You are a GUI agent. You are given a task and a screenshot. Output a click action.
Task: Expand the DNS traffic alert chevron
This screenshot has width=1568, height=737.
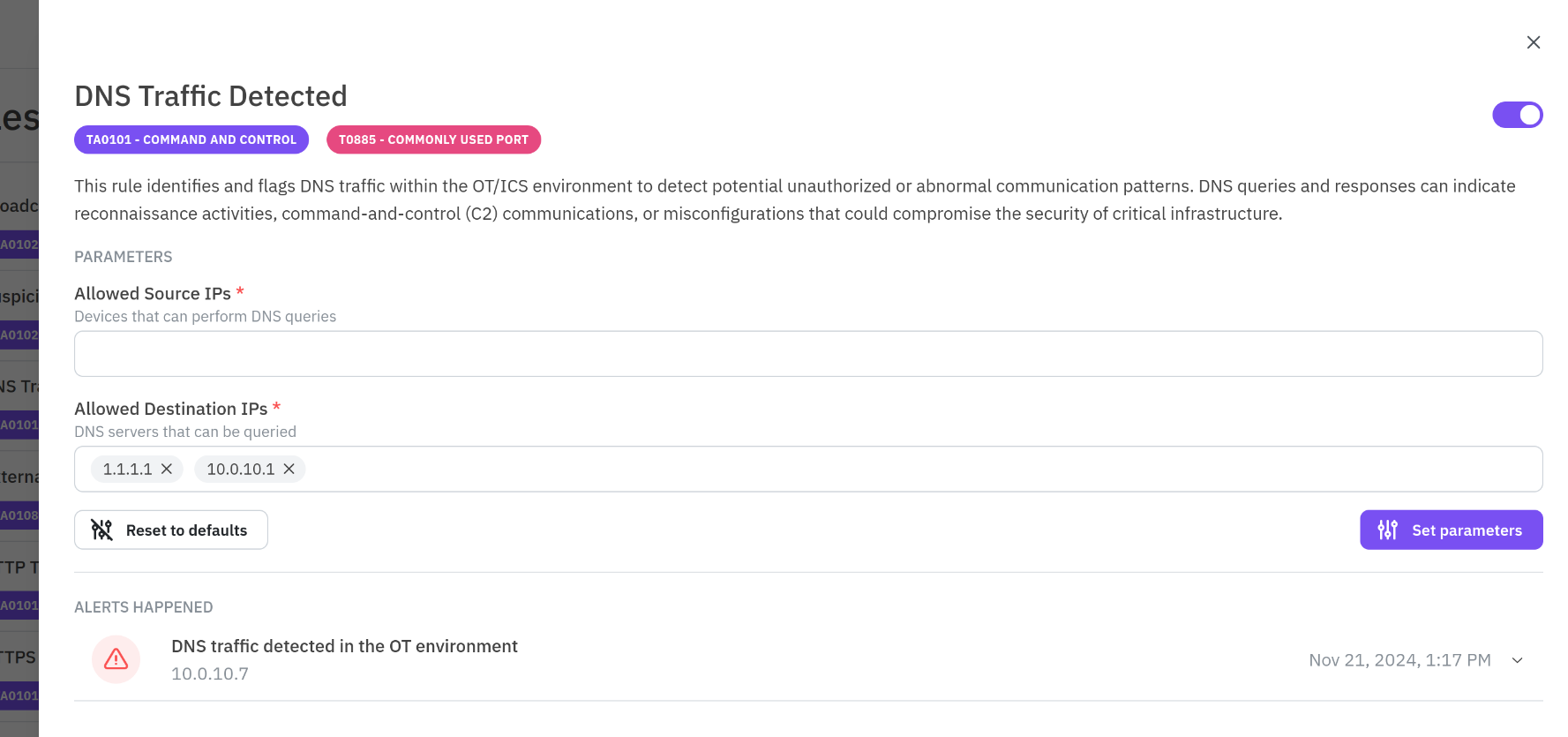coord(1518,660)
